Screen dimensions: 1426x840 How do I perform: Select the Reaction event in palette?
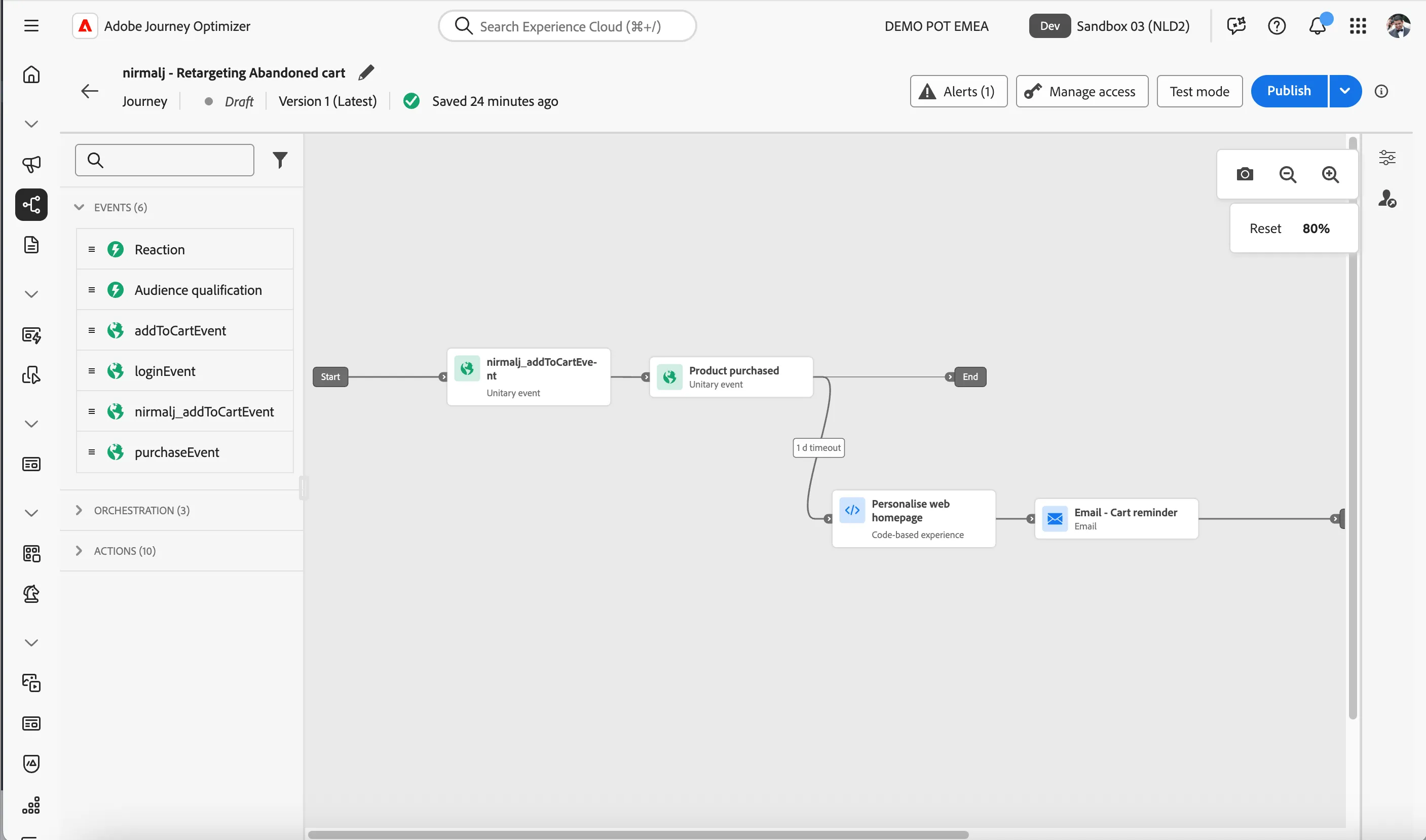tap(184, 249)
